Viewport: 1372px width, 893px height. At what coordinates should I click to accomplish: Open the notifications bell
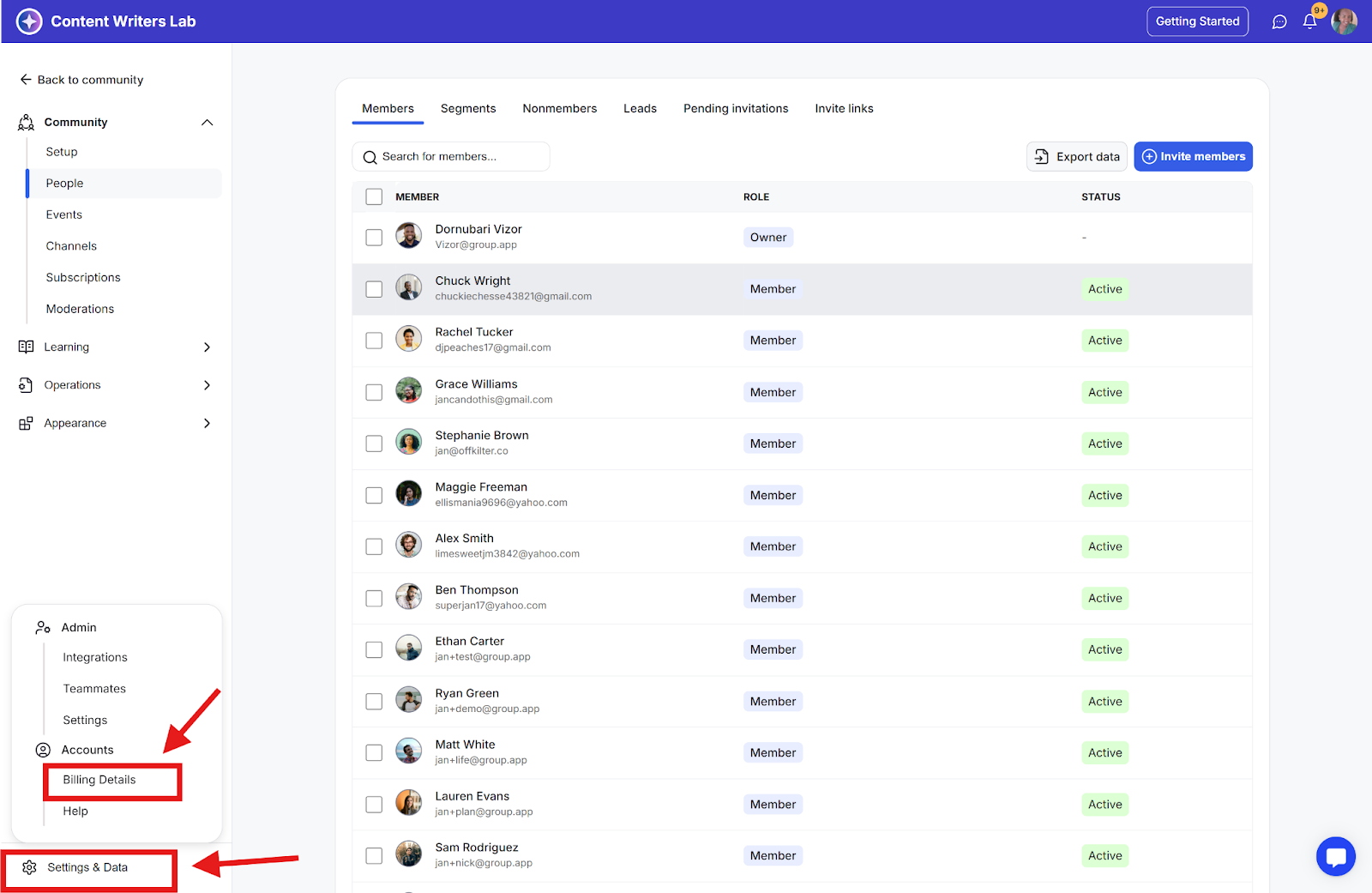[1309, 21]
